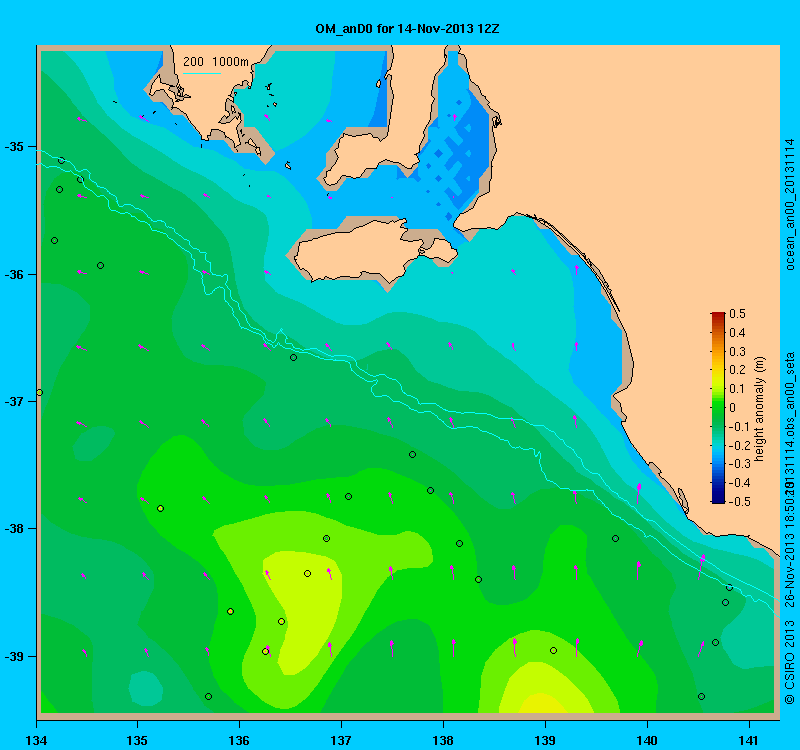Click the colorbar label "-0.2"
800x750 pixels.
point(739,445)
